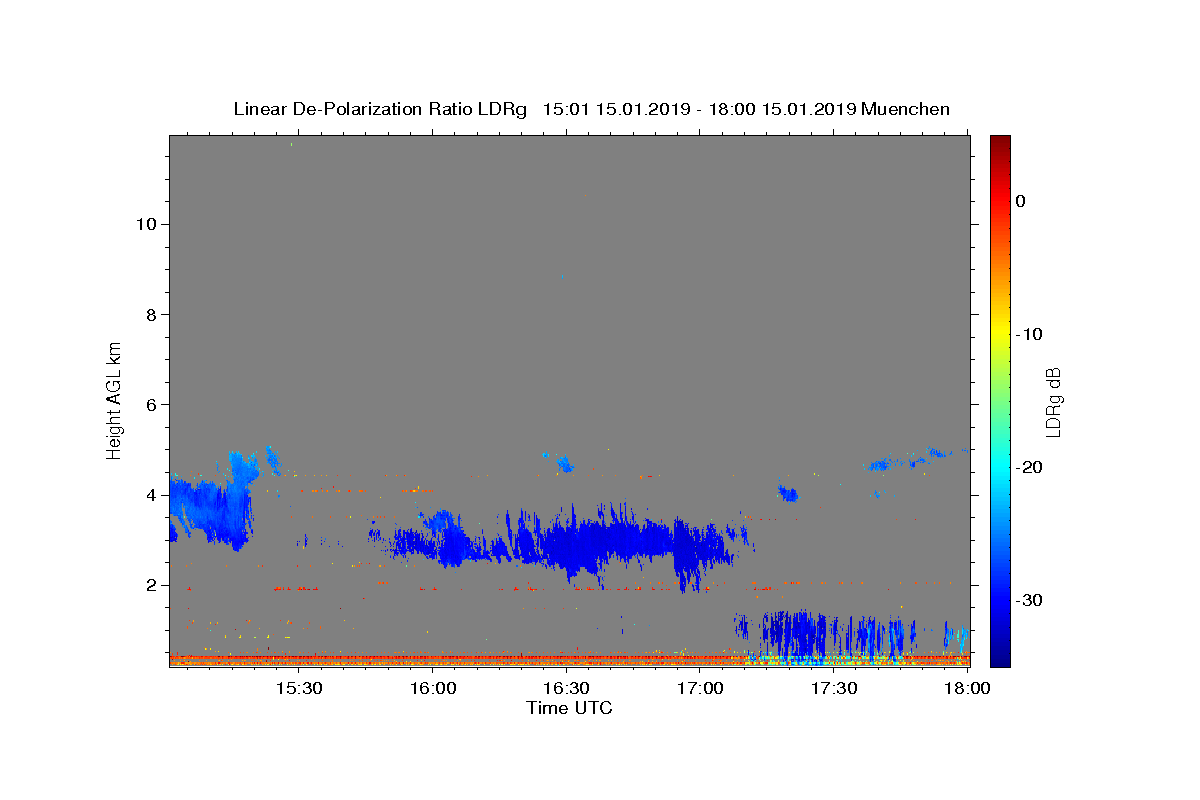Click the height tick label 2
1200x800 pixels.
(x=151, y=585)
